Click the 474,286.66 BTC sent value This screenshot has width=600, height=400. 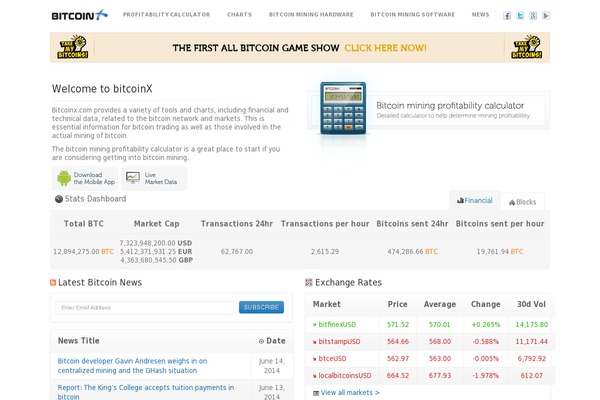click(412, 251)
